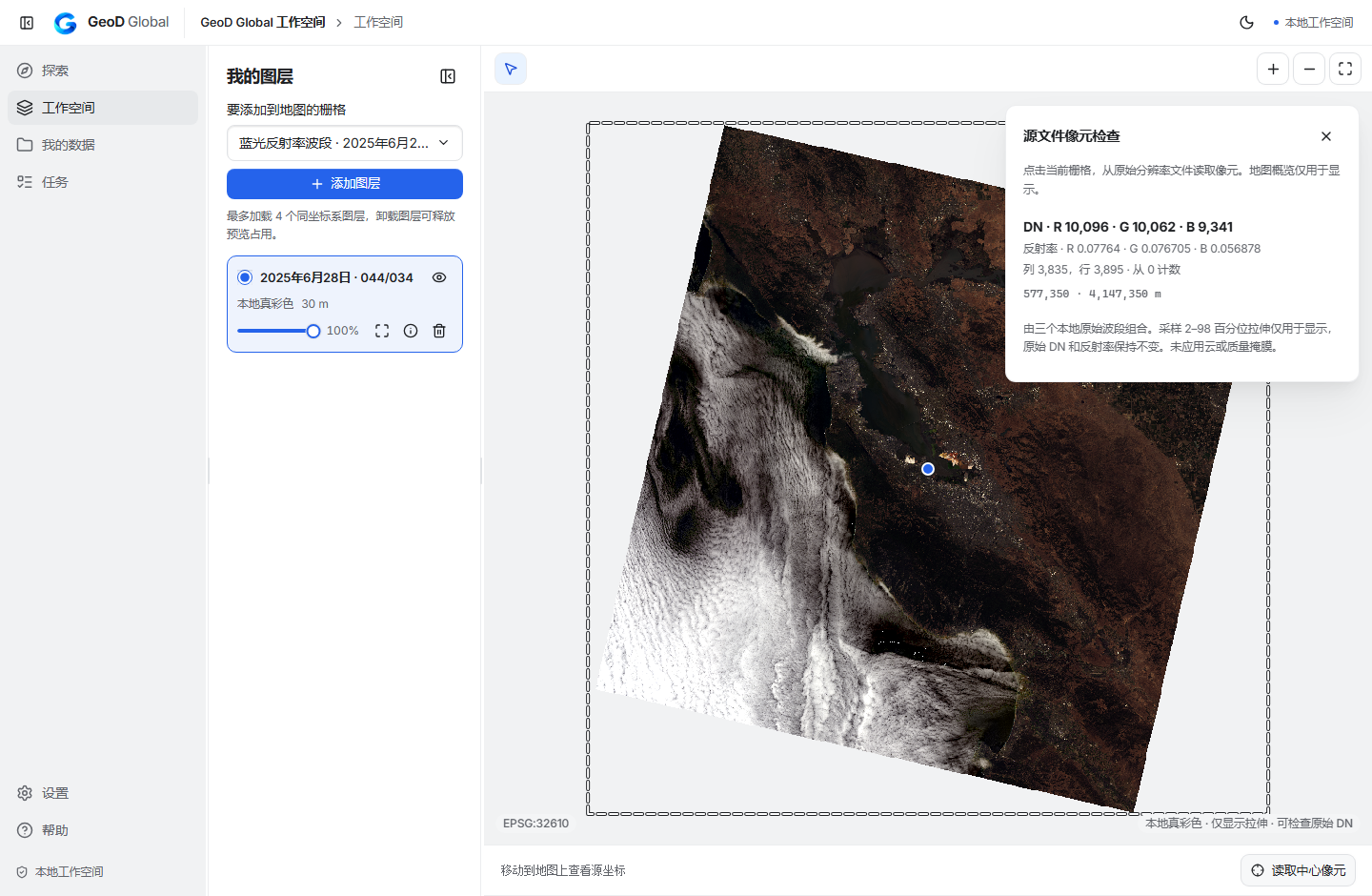Click the 反射率 values line
Screen dimensions: 1372x896
pos(1141,249)
